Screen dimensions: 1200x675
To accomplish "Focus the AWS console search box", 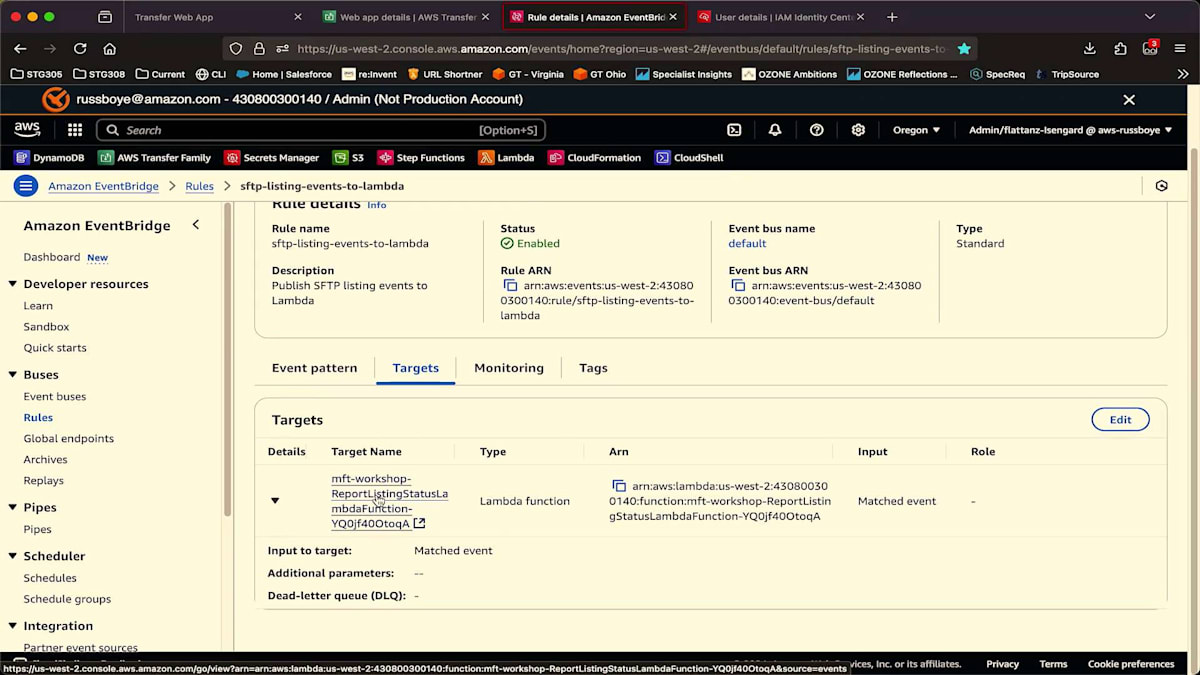I will coord(320,130).
